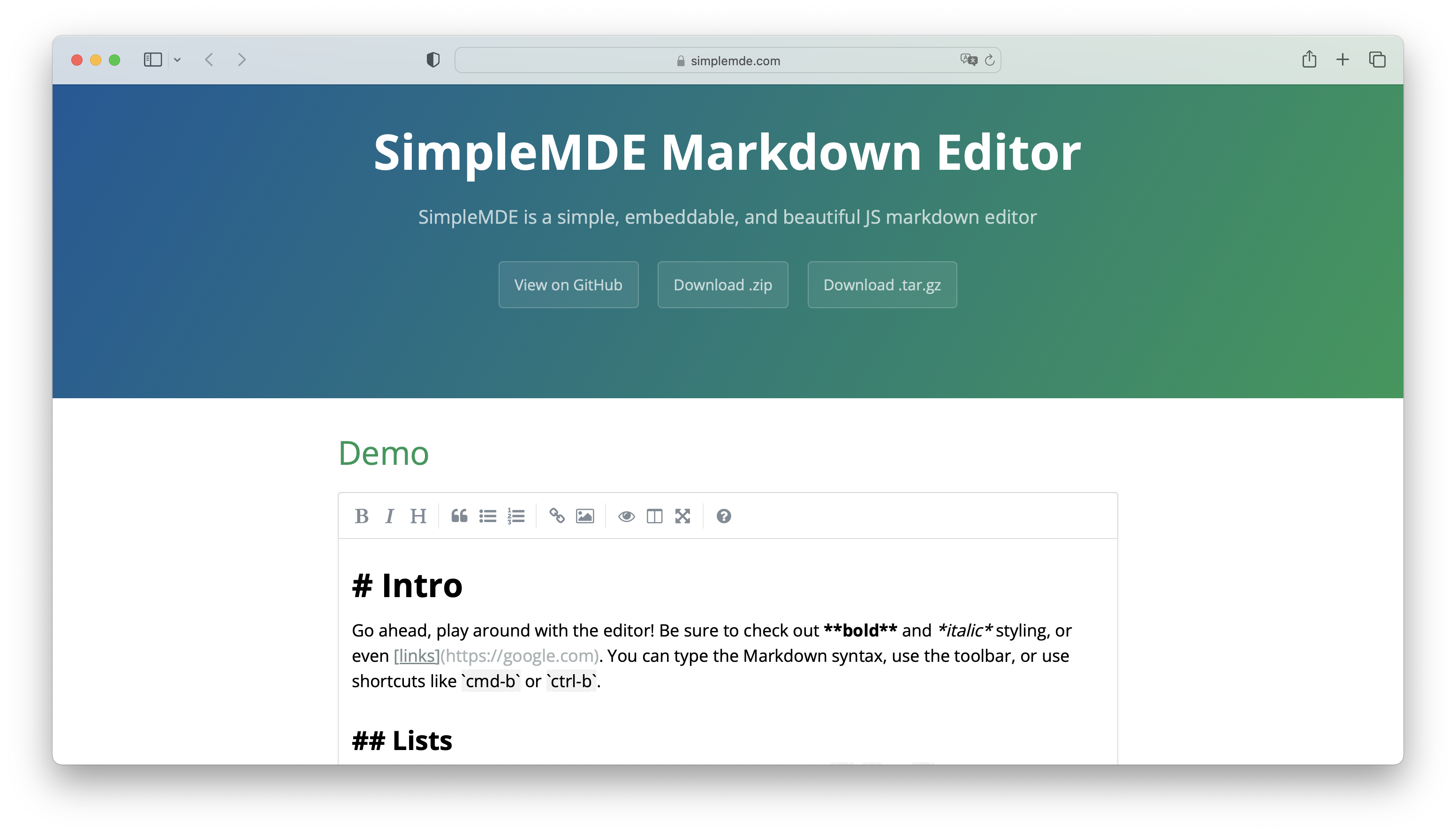Toggle markdown preview eye icon
The width and height of the screenshot is (1456, 834).
coord(626,516)
